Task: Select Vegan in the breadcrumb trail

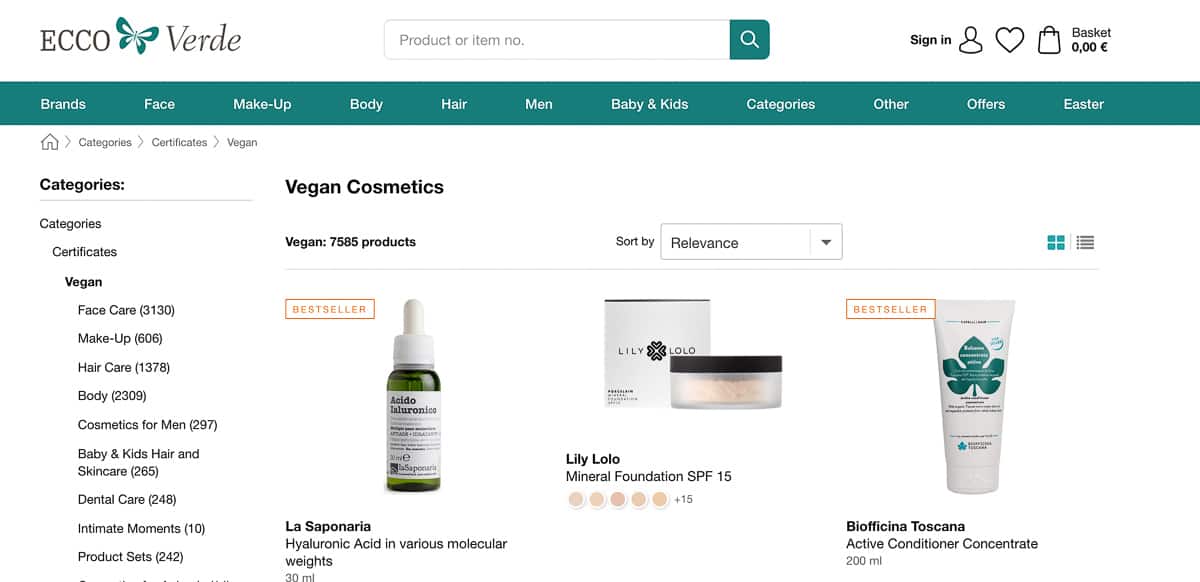Action: pyautogui.click(x=241, y=142)
